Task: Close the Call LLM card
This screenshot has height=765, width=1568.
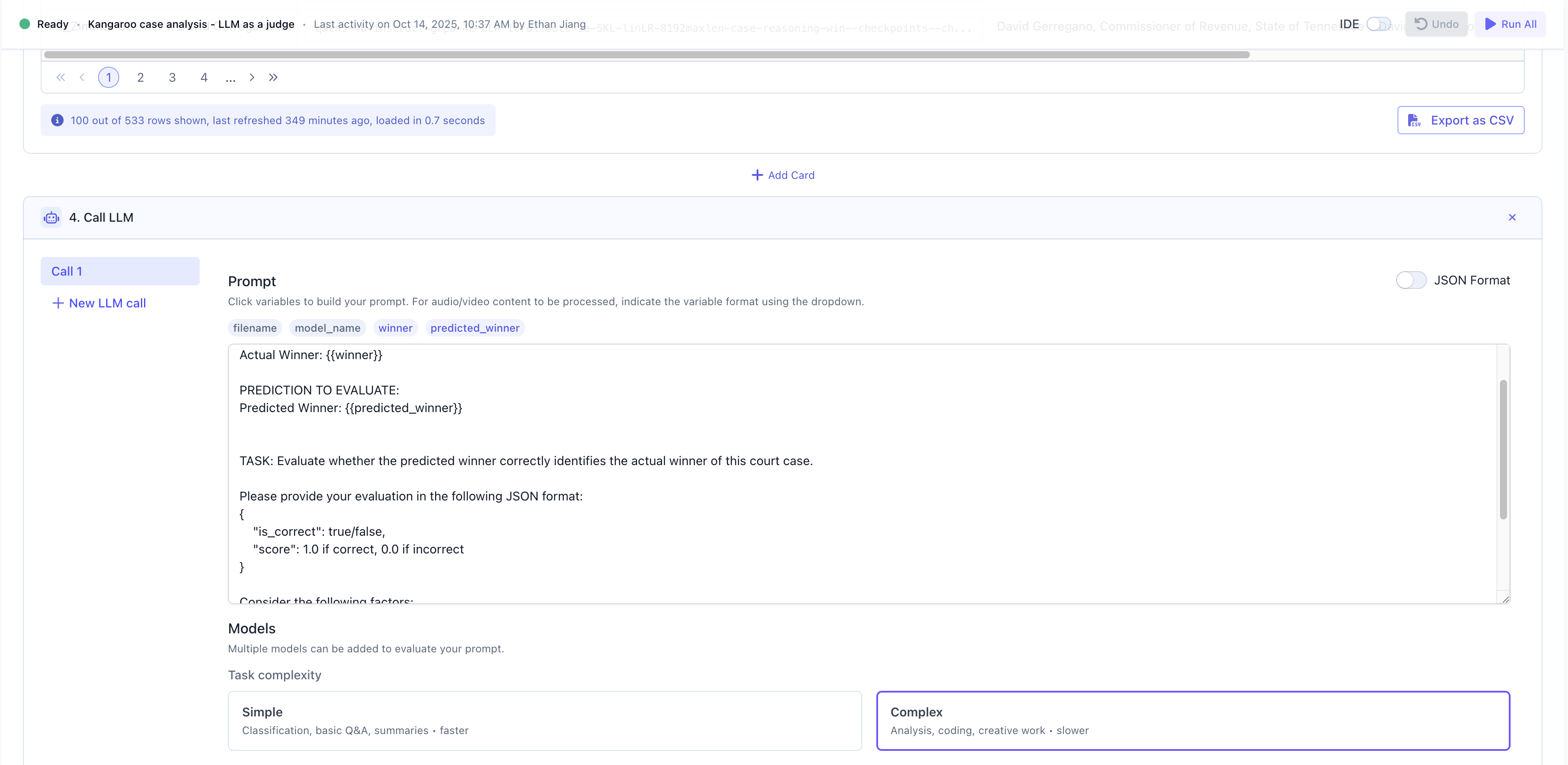Action: pos(1512,217)
